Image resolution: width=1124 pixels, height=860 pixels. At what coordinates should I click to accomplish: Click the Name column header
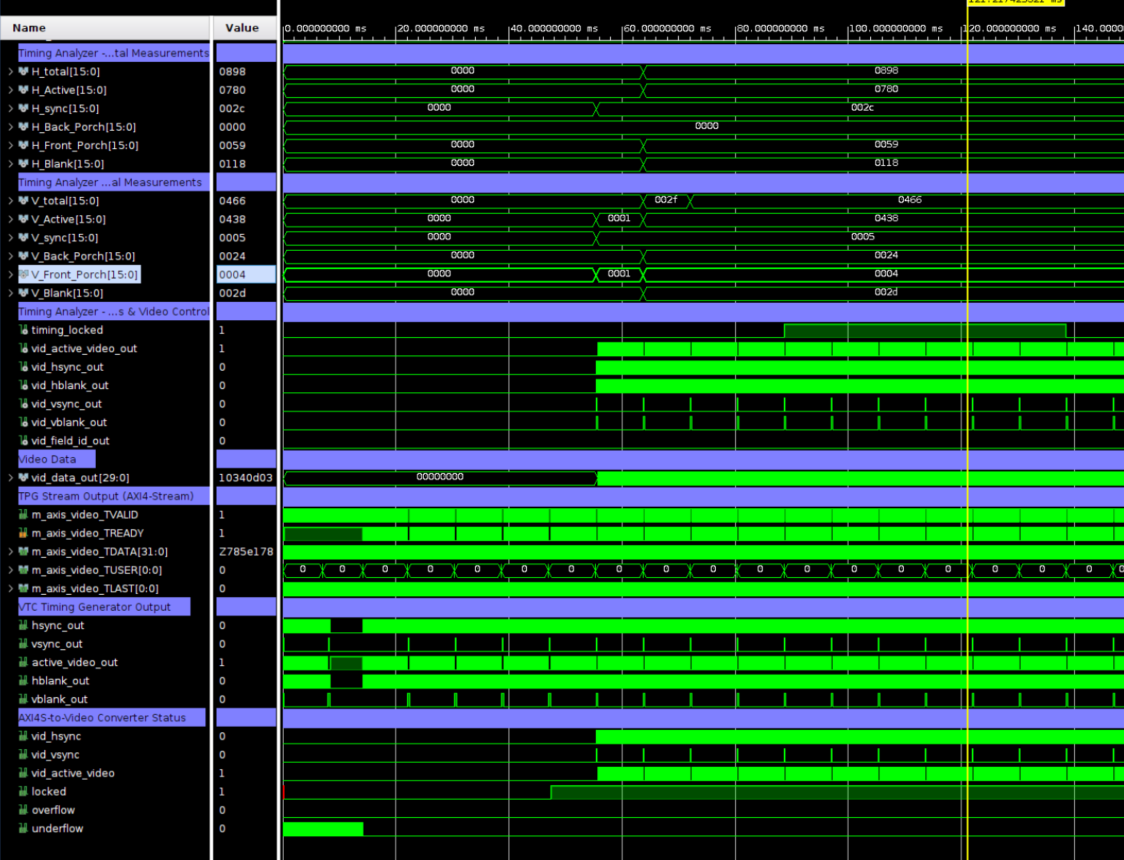tap(105, 28)
